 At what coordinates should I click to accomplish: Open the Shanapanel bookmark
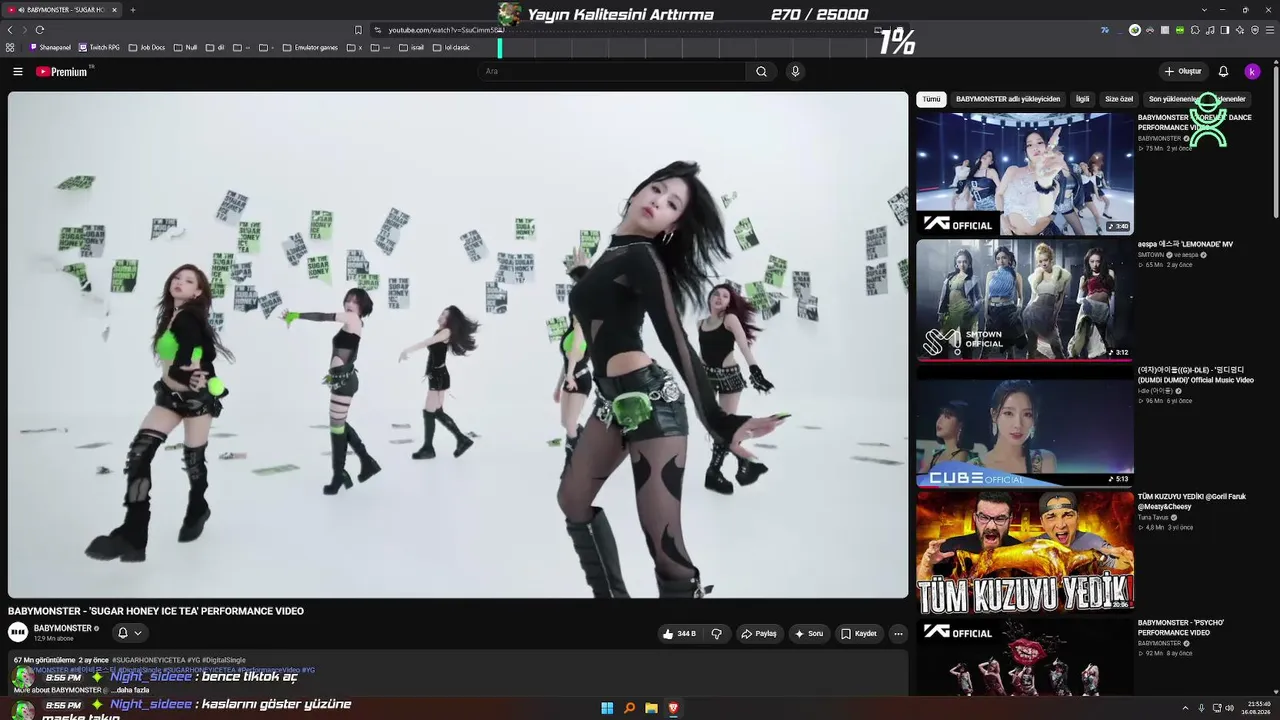[50, 47]
